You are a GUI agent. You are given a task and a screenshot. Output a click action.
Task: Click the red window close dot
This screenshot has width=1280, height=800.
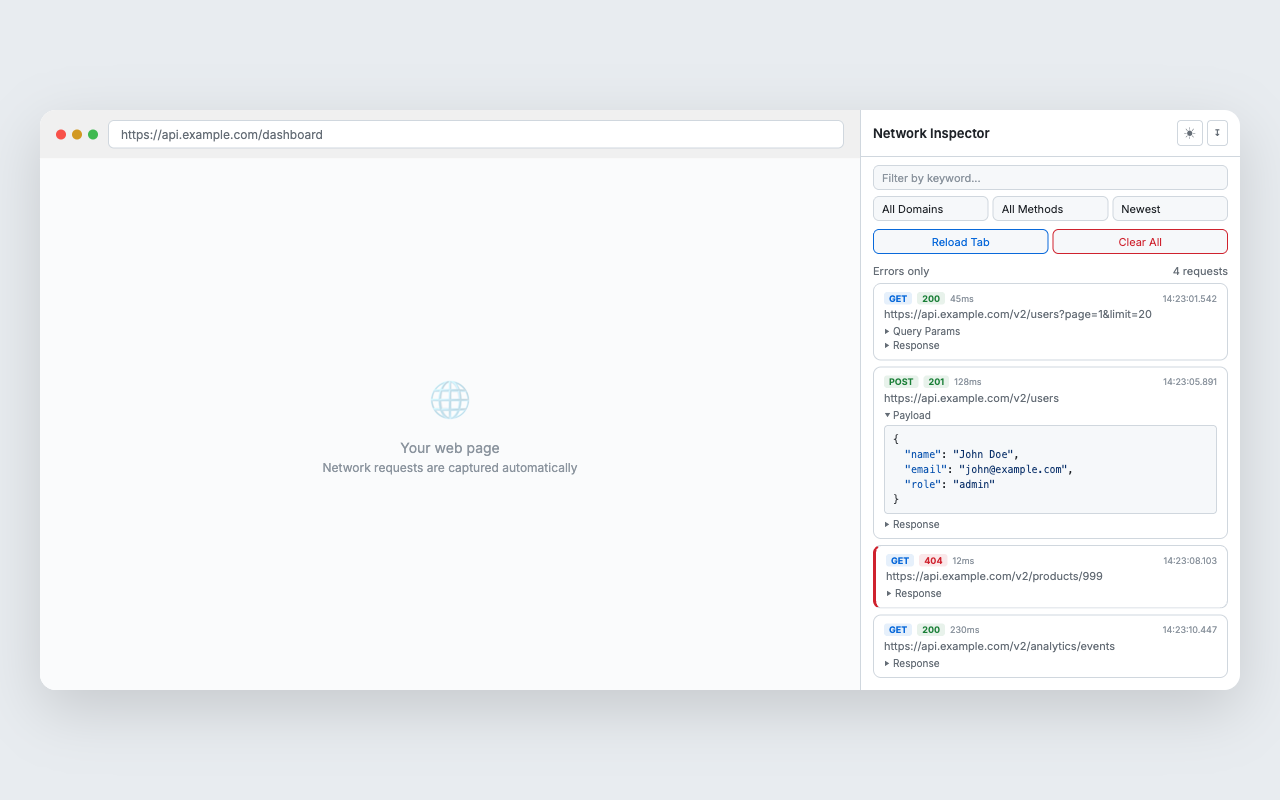[x=61, y=134]
